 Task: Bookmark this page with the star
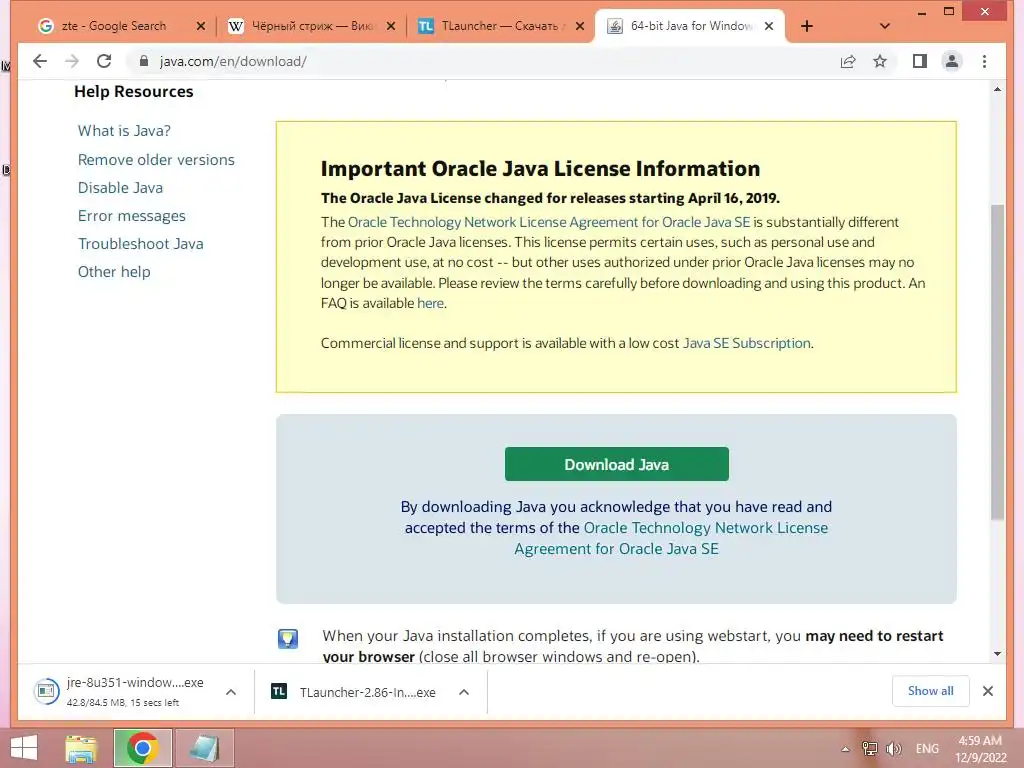pyautogui.click(x=880, y=61)
